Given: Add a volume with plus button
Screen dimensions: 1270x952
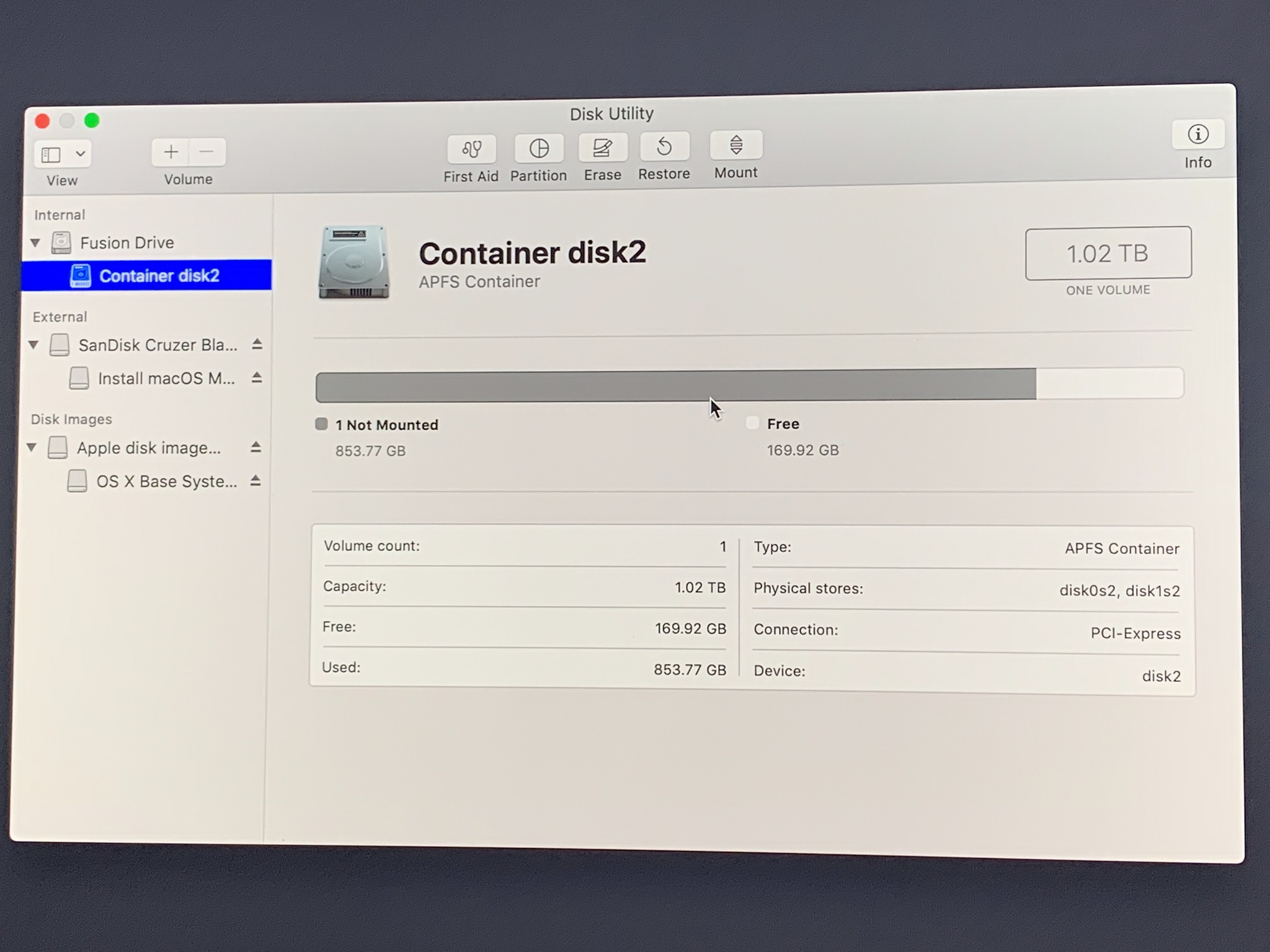Looking at the screenshot, I should point(171,152).
